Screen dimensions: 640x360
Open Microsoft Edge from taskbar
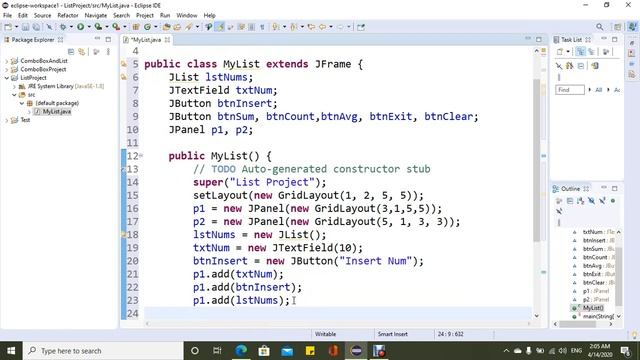(x=241, y=351)
